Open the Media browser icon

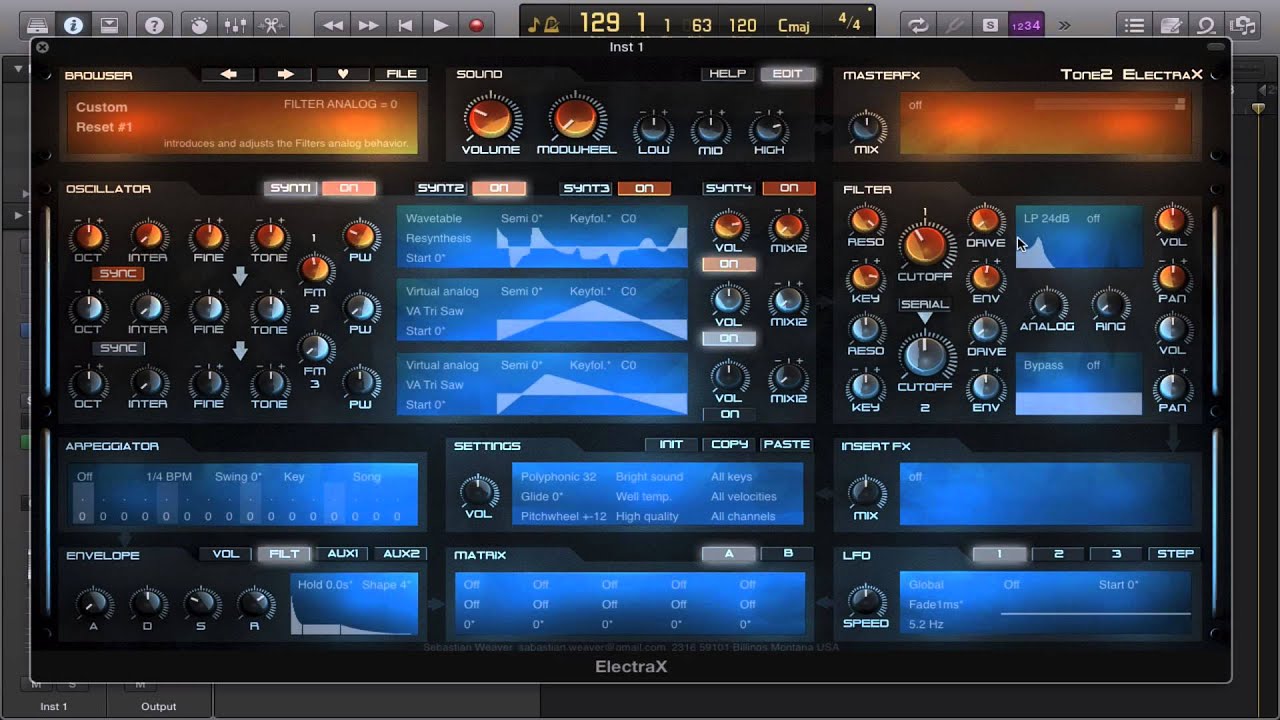[x=1242, y=25]
